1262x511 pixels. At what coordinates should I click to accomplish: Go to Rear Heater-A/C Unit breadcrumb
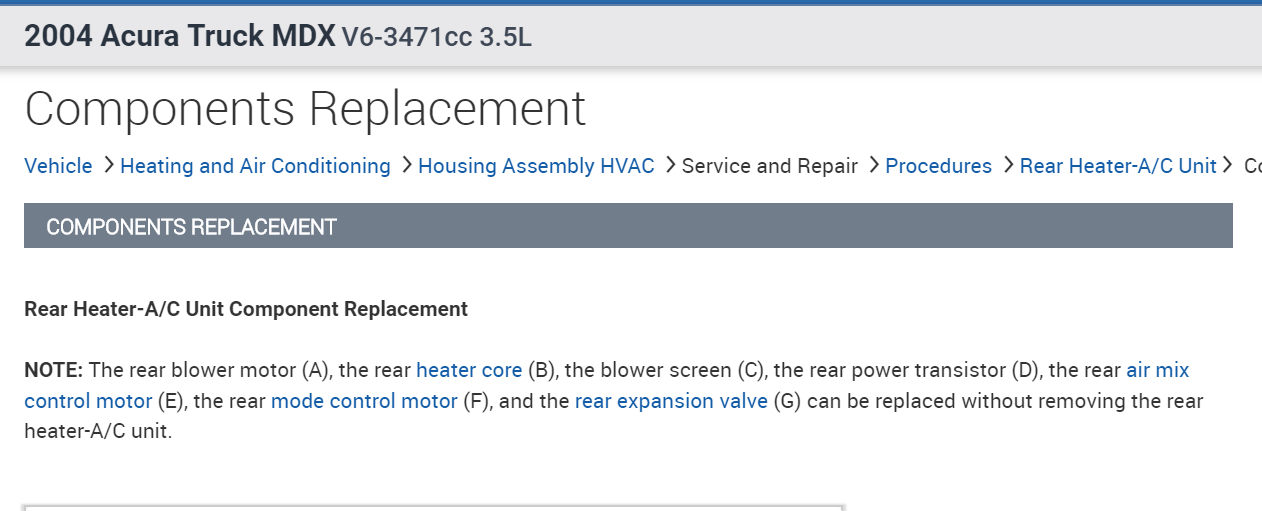(x=1117, y=166)
